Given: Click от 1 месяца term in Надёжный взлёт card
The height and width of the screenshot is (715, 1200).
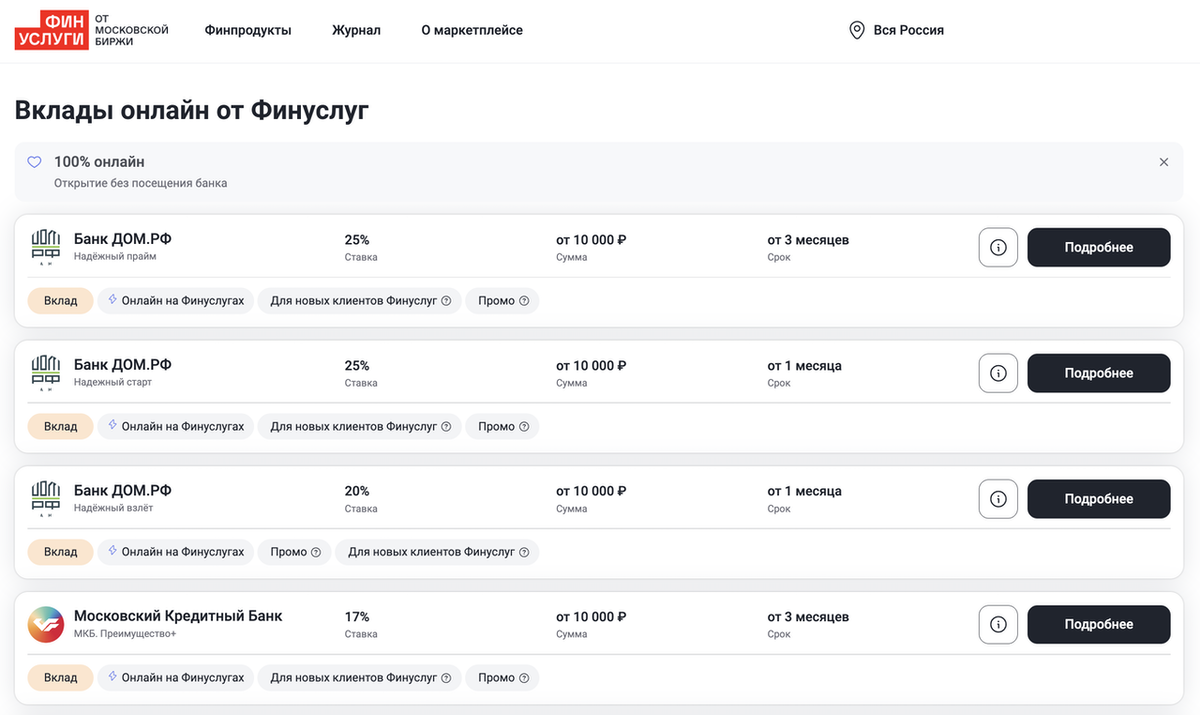Looking at the screenshot, I should 805,491.
